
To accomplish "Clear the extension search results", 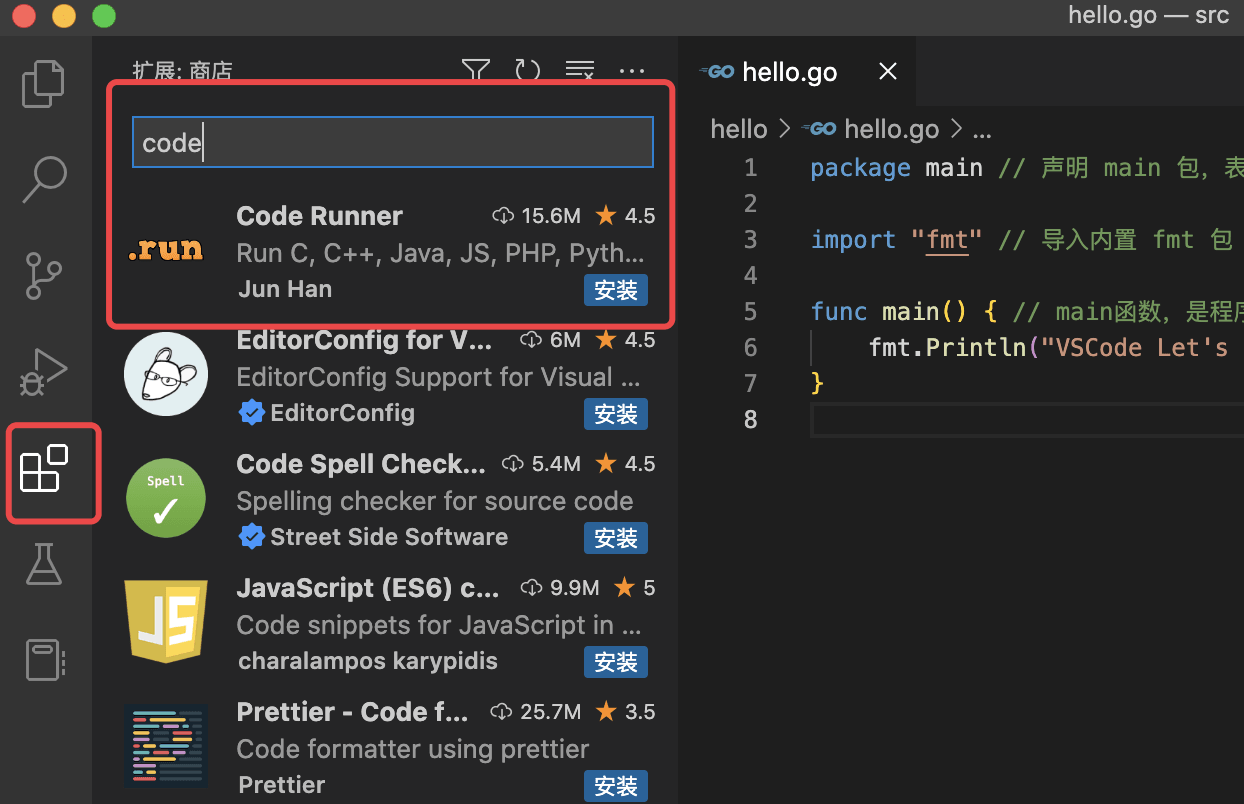I will point(580,71).
